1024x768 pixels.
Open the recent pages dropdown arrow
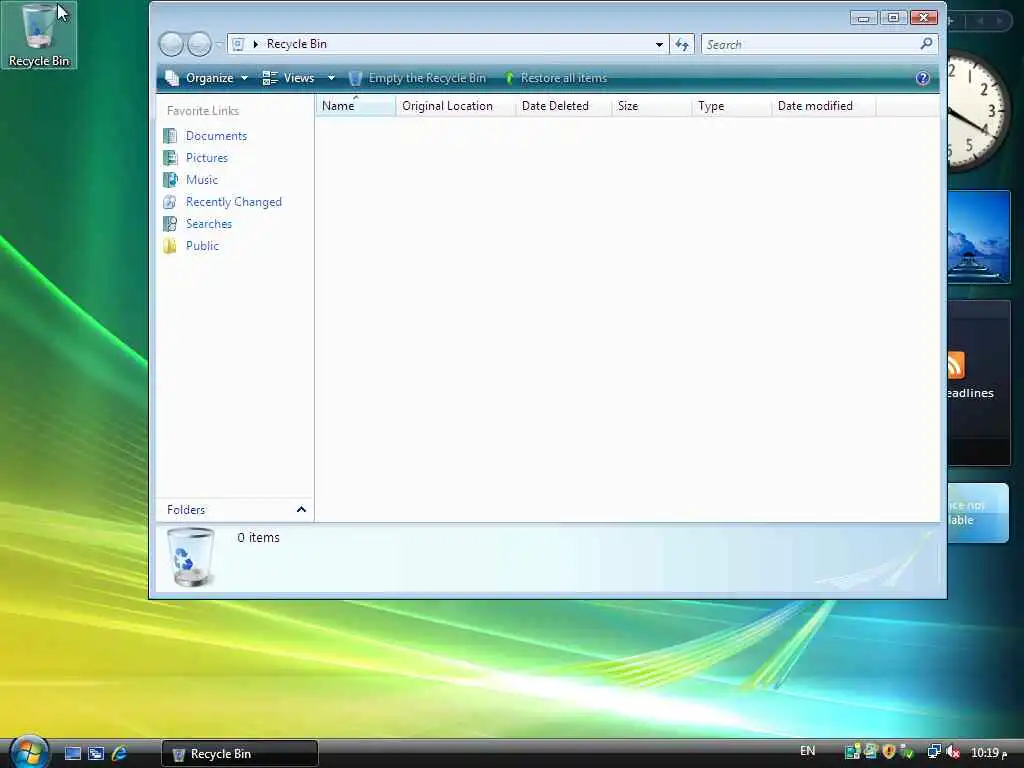(x=219, y=44)
